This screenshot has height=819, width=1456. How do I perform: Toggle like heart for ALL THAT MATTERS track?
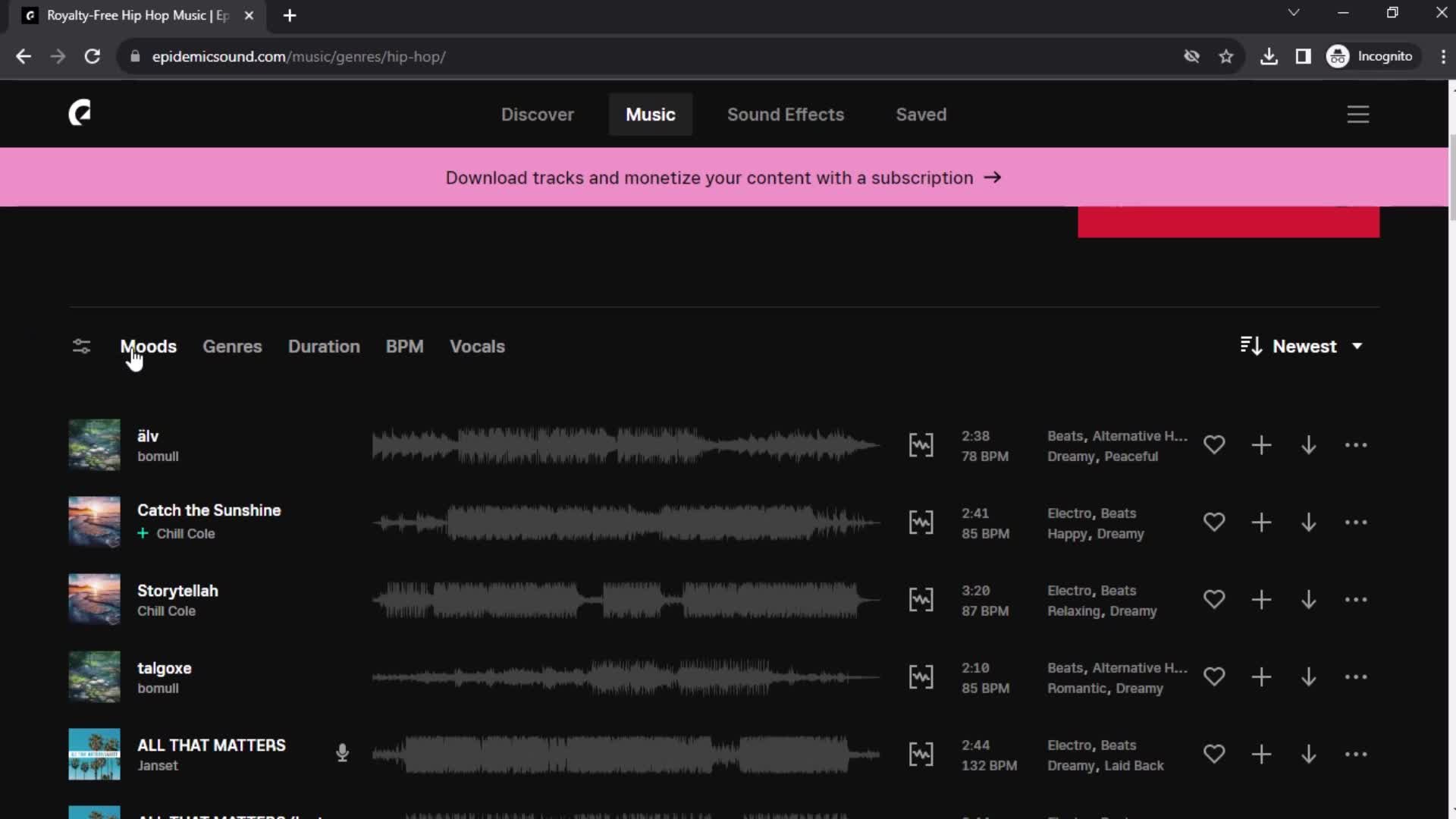click(1214, 754)
